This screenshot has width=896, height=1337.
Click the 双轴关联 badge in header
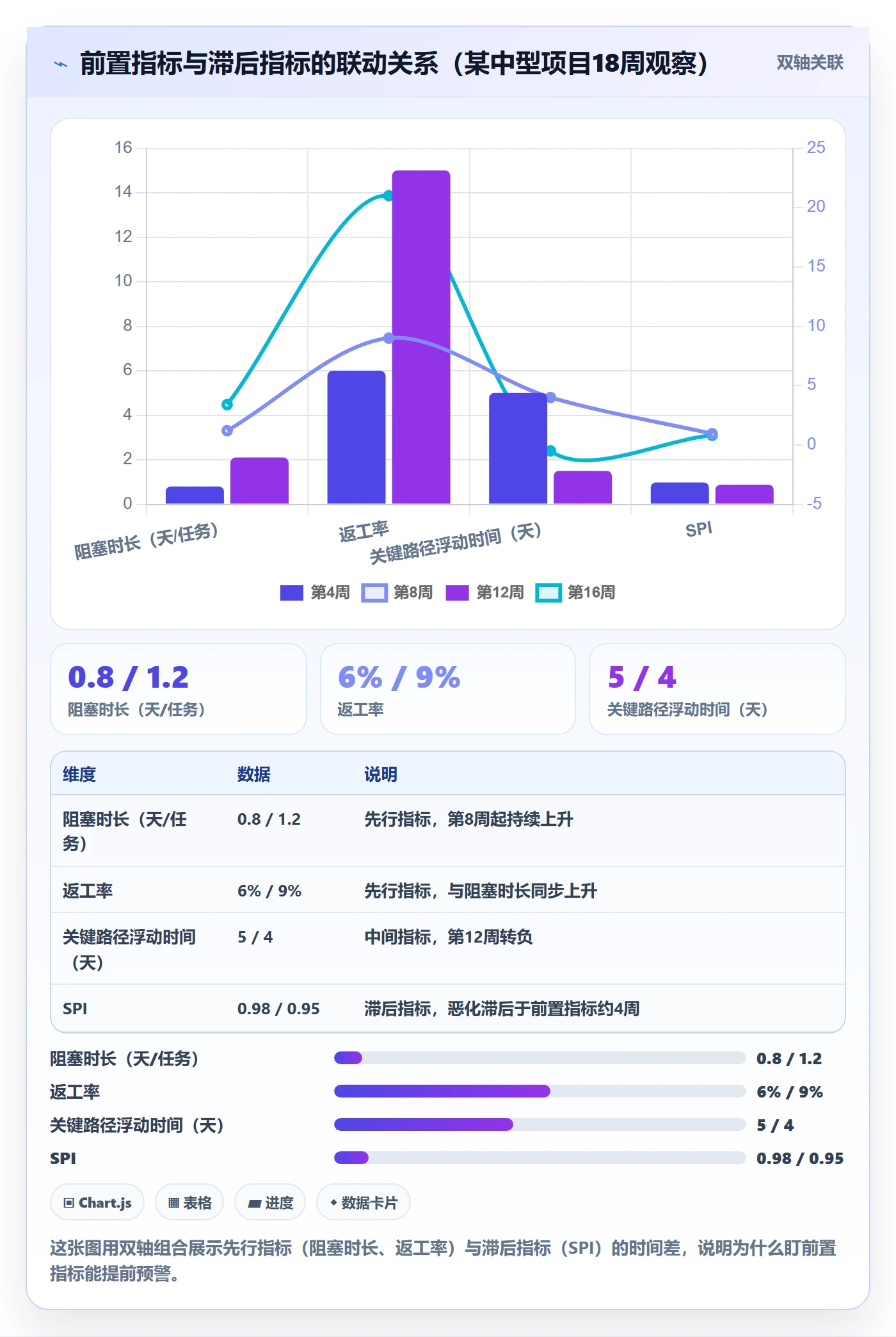click(810, 63)
